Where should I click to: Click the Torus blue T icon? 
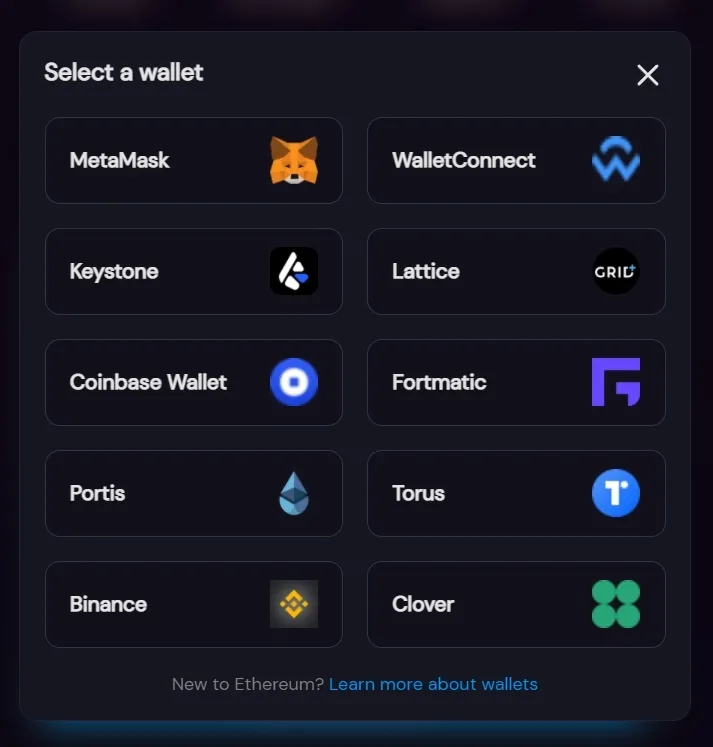point(616,493)
